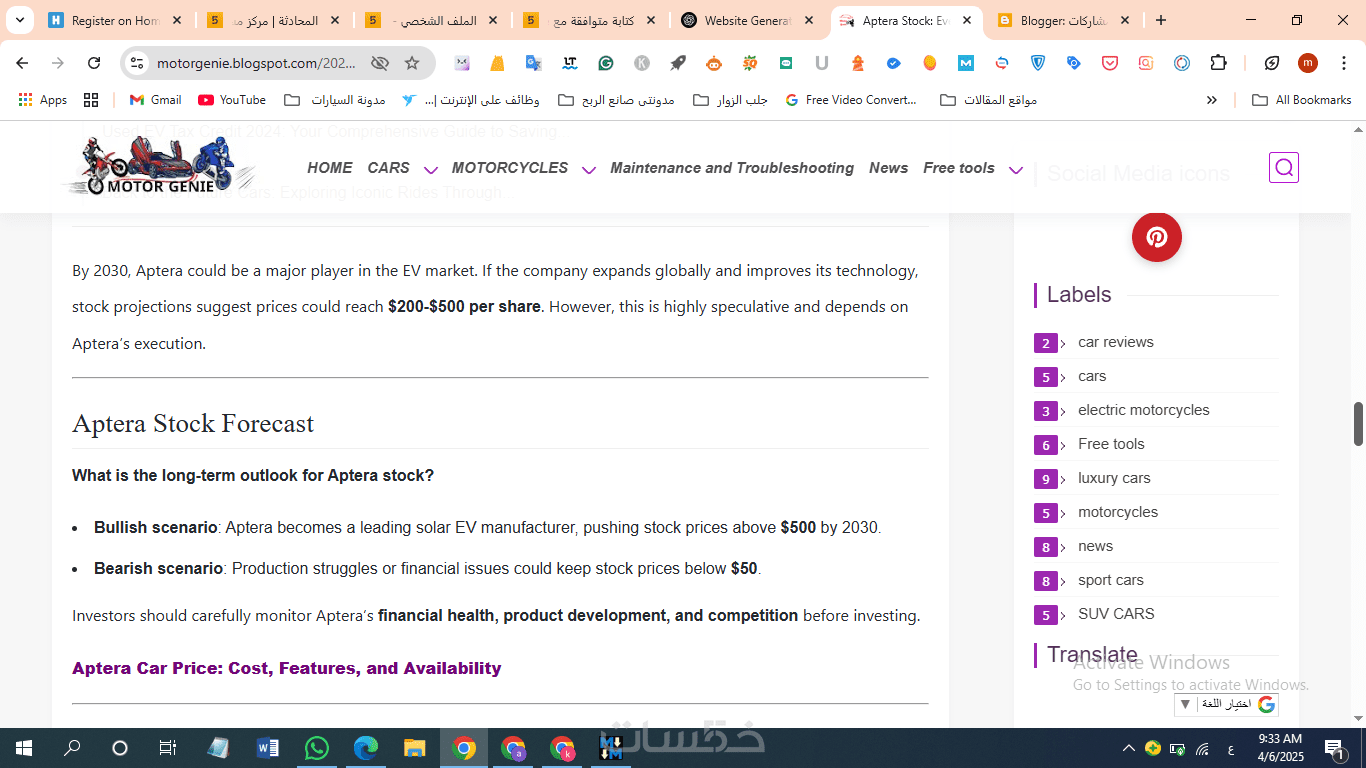The image size is (1366, 768).
Task: Open the All Bookmarks folder
Action: tap(1301, 100)
